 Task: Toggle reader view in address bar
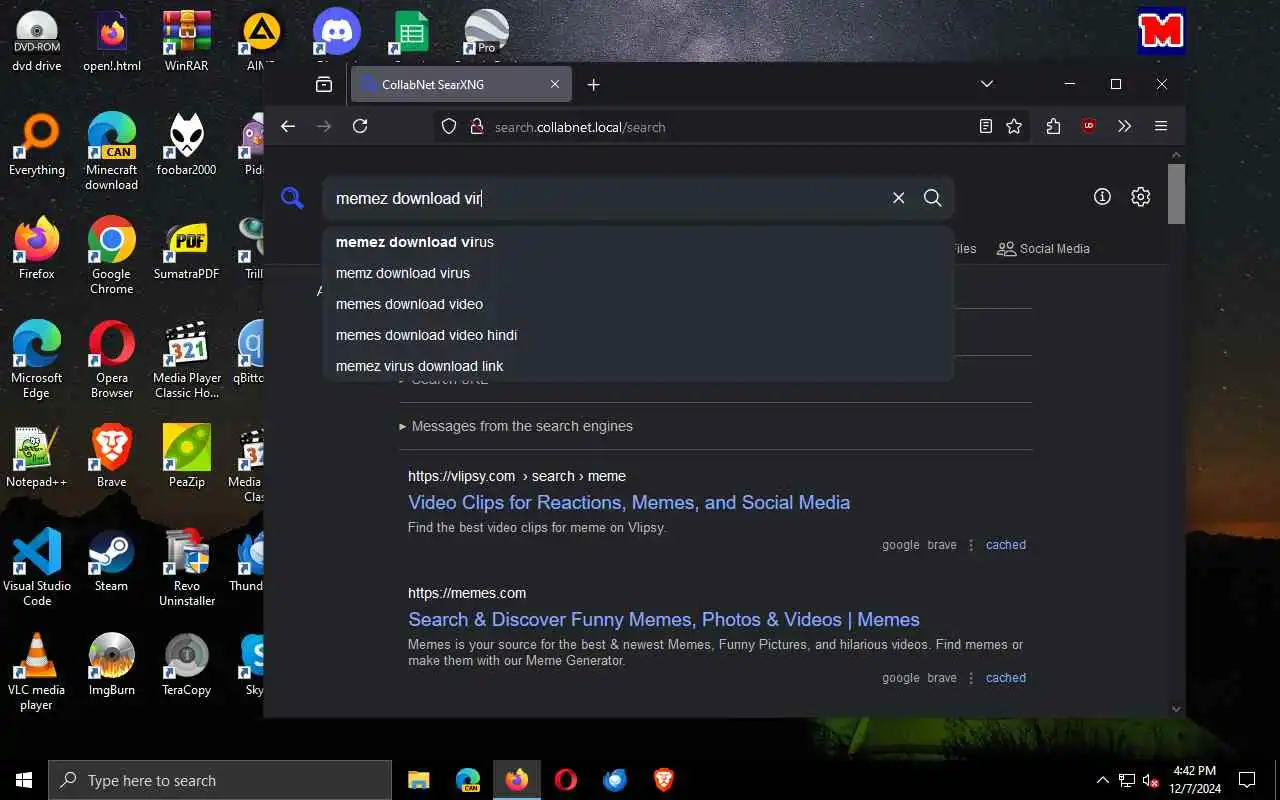click(x=986, y=127)
